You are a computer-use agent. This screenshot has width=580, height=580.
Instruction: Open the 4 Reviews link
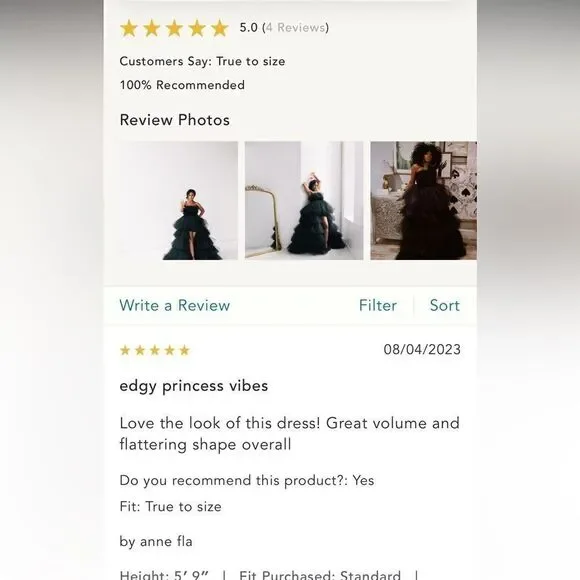tap(296, 27)
